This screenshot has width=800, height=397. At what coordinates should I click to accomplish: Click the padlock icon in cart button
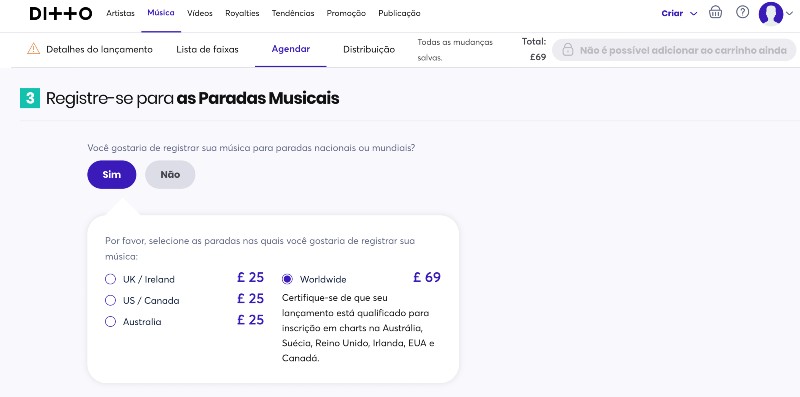tap(567, 50)
